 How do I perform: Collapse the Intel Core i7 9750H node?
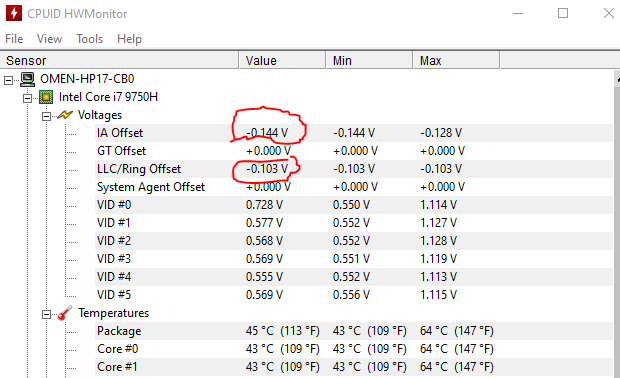tap(27, 98)
